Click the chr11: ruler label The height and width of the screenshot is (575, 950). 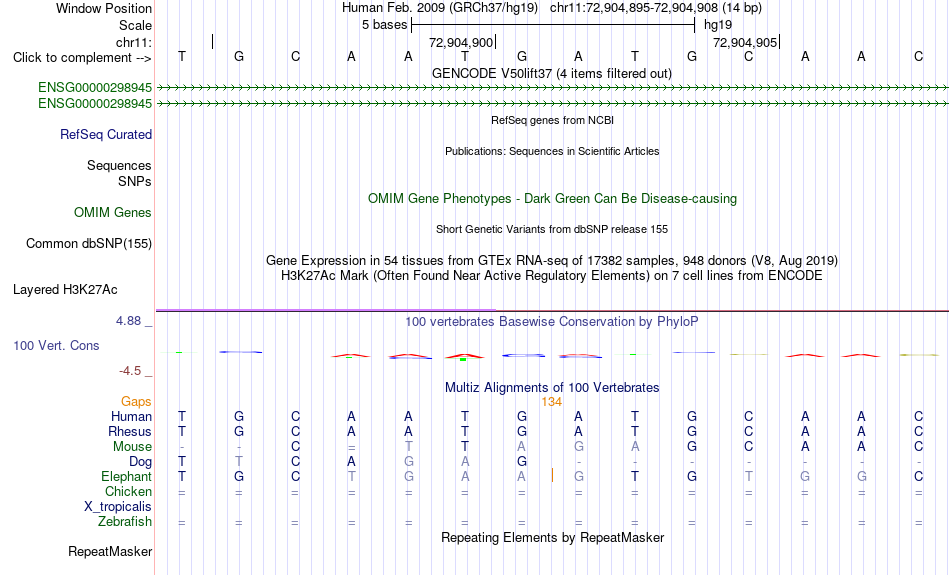pos(134,42)
